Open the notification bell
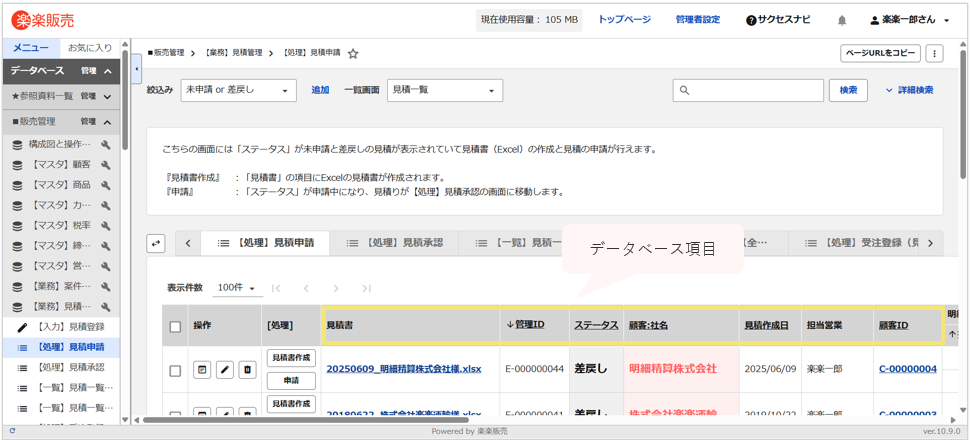 pos(841,20)
